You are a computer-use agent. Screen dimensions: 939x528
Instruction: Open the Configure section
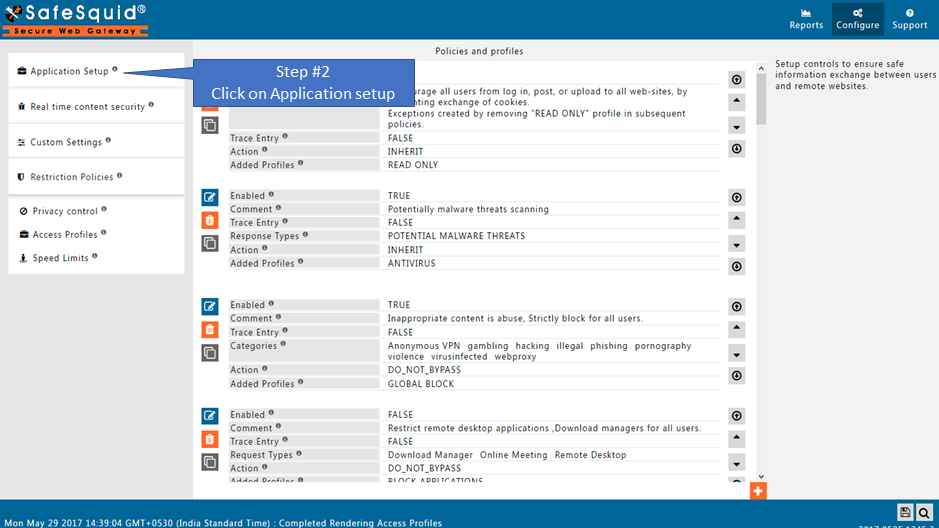coord(858,19)
